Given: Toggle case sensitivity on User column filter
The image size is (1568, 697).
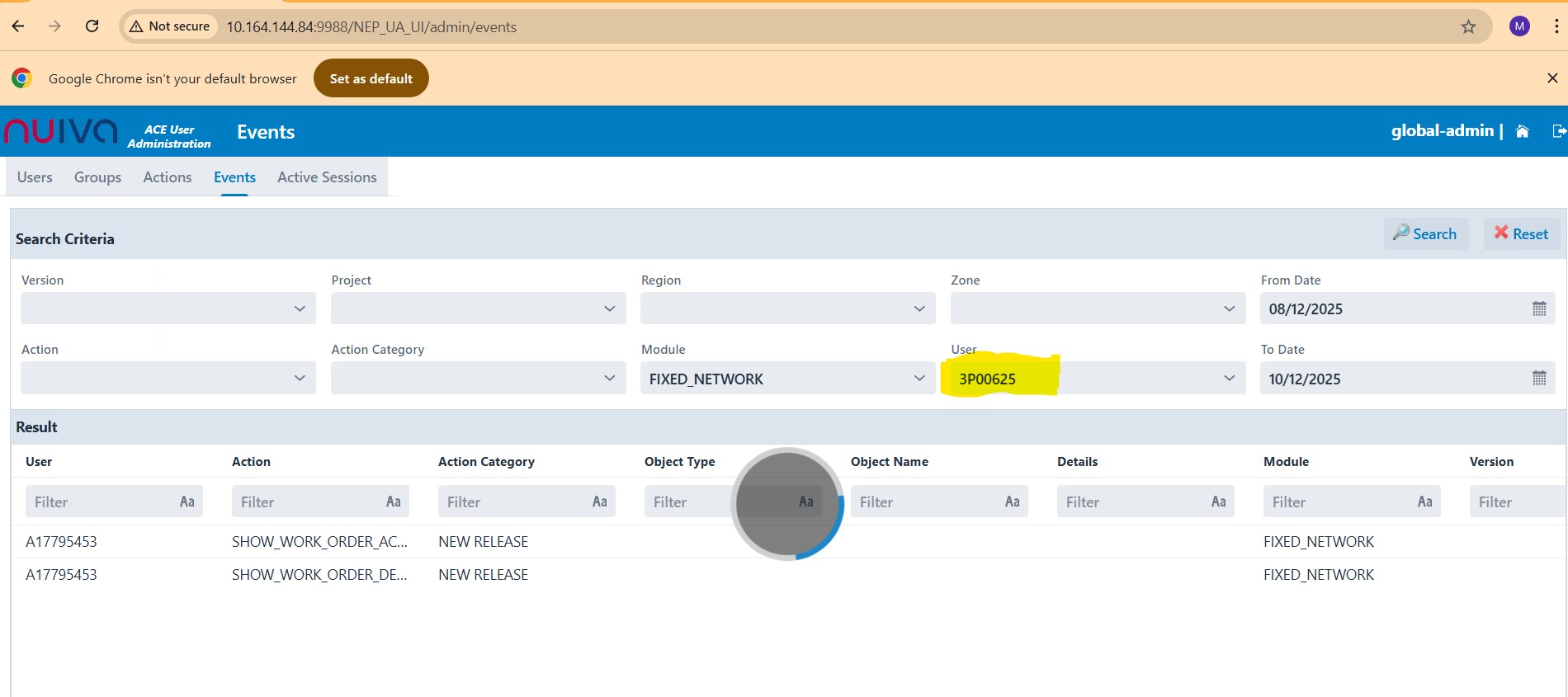Looking at the screenshot, I should 187,502.
